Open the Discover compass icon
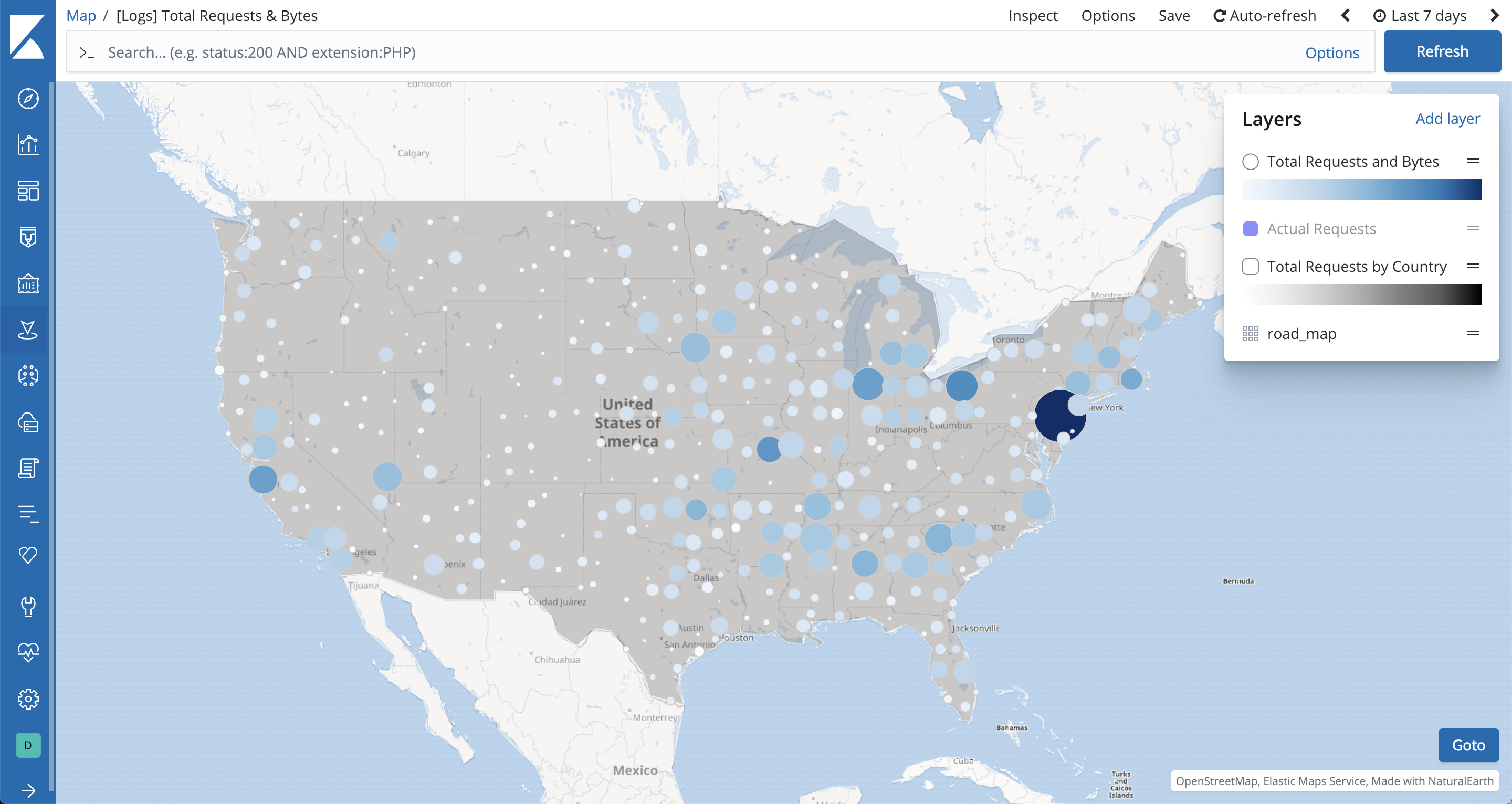Image resolution: width=1512 pixels, height=804 pixels. tap(28, 99)
